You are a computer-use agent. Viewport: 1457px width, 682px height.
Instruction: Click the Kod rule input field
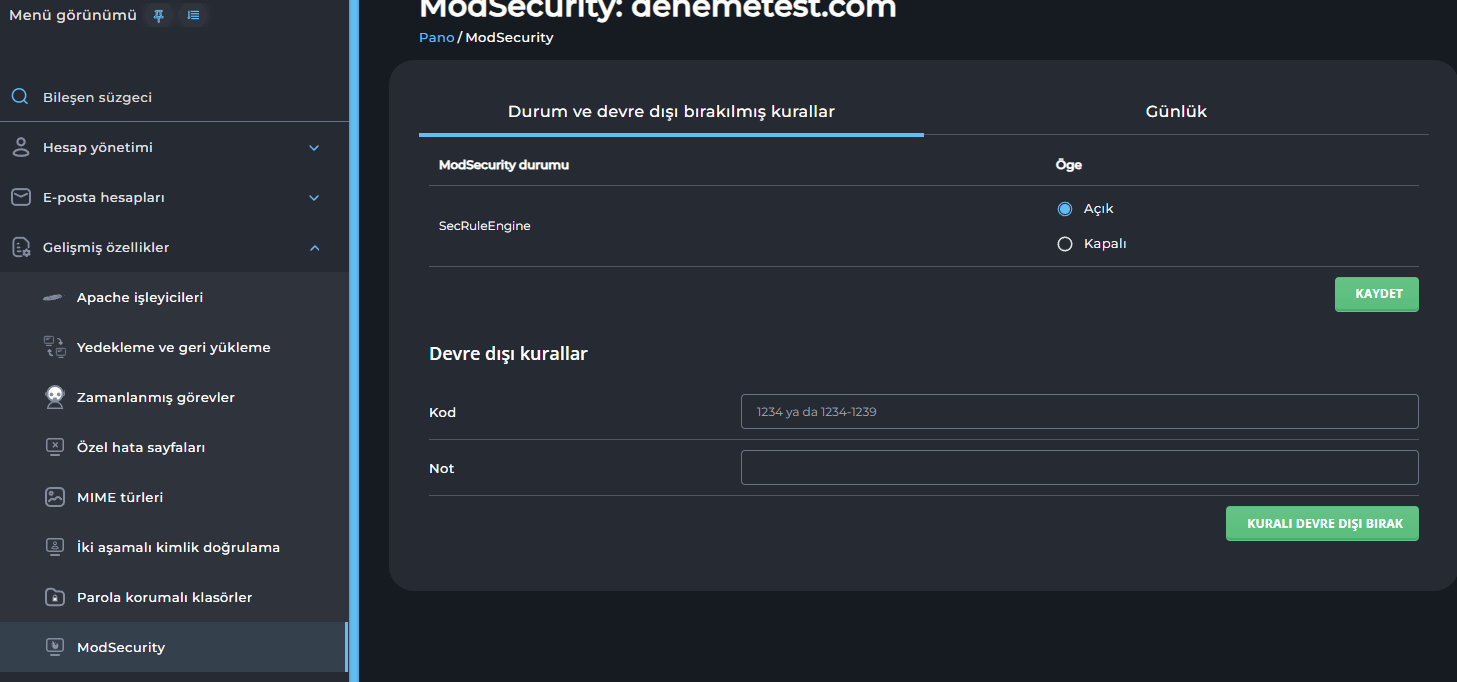[1079, 412]
